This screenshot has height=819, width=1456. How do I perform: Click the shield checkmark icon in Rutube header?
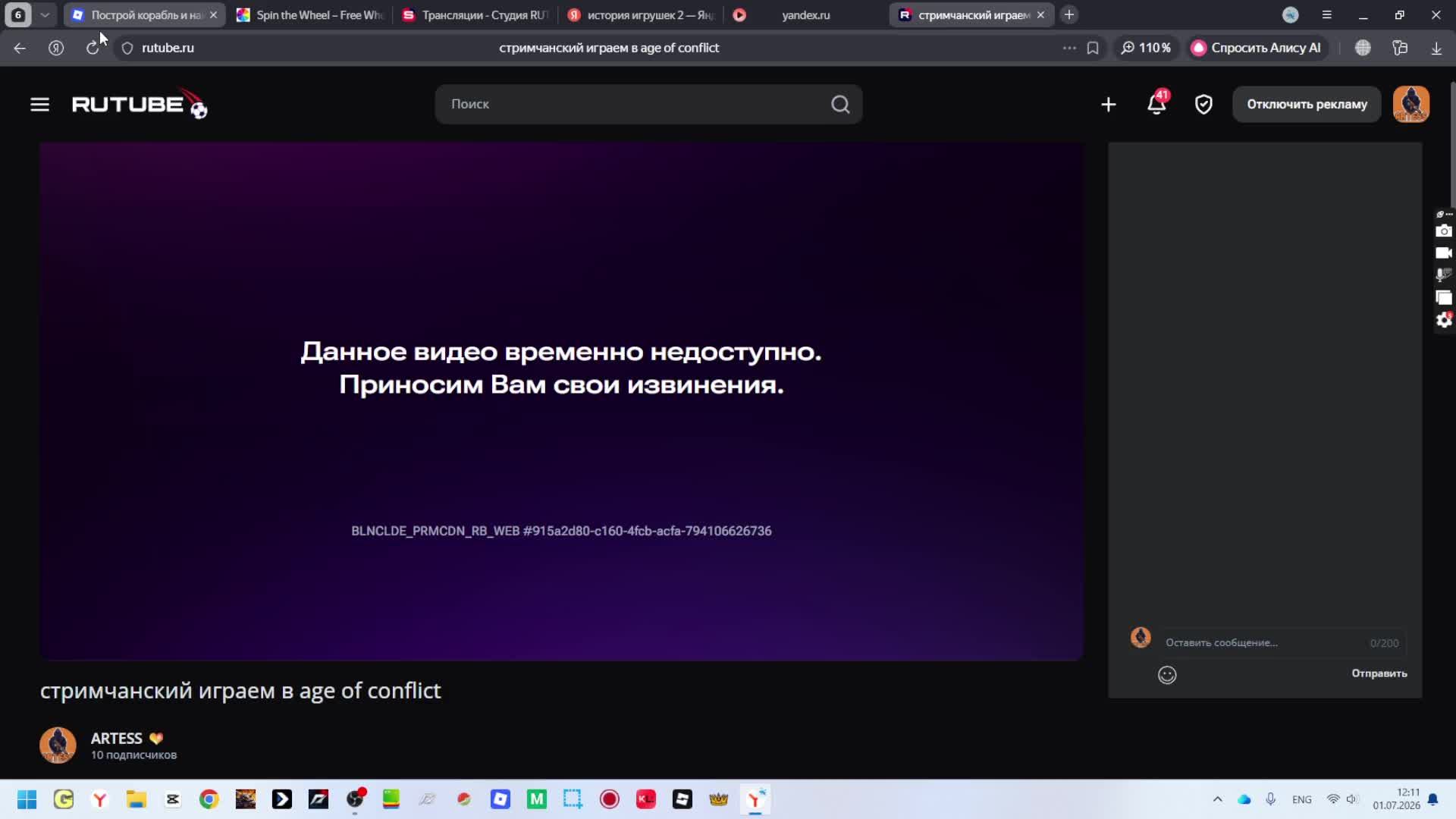point(1203,105)
